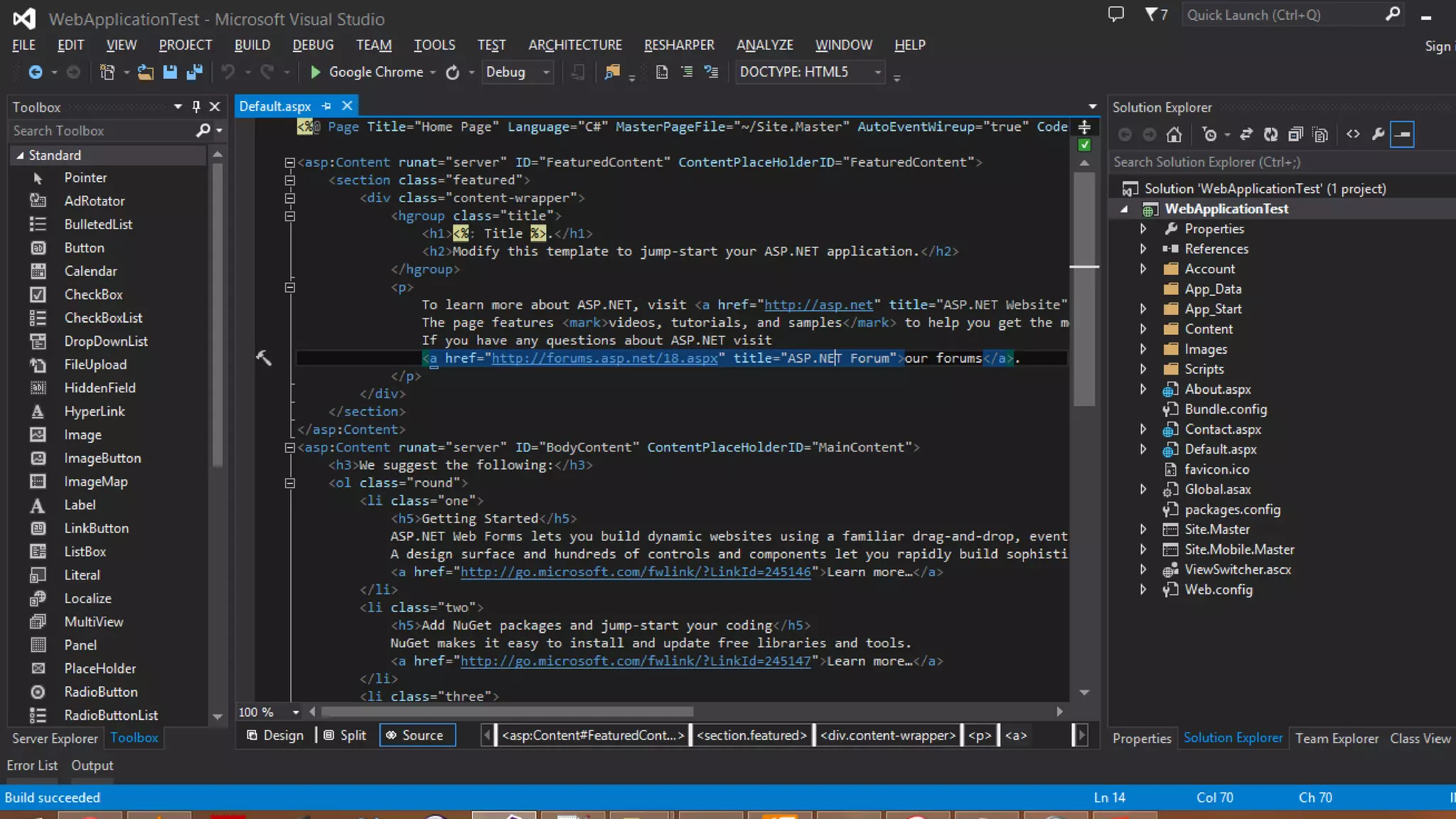This screenshot has height=819, width=1456.
Task: Click the Quick Launch search box
Action: (x=1283, y=15)
